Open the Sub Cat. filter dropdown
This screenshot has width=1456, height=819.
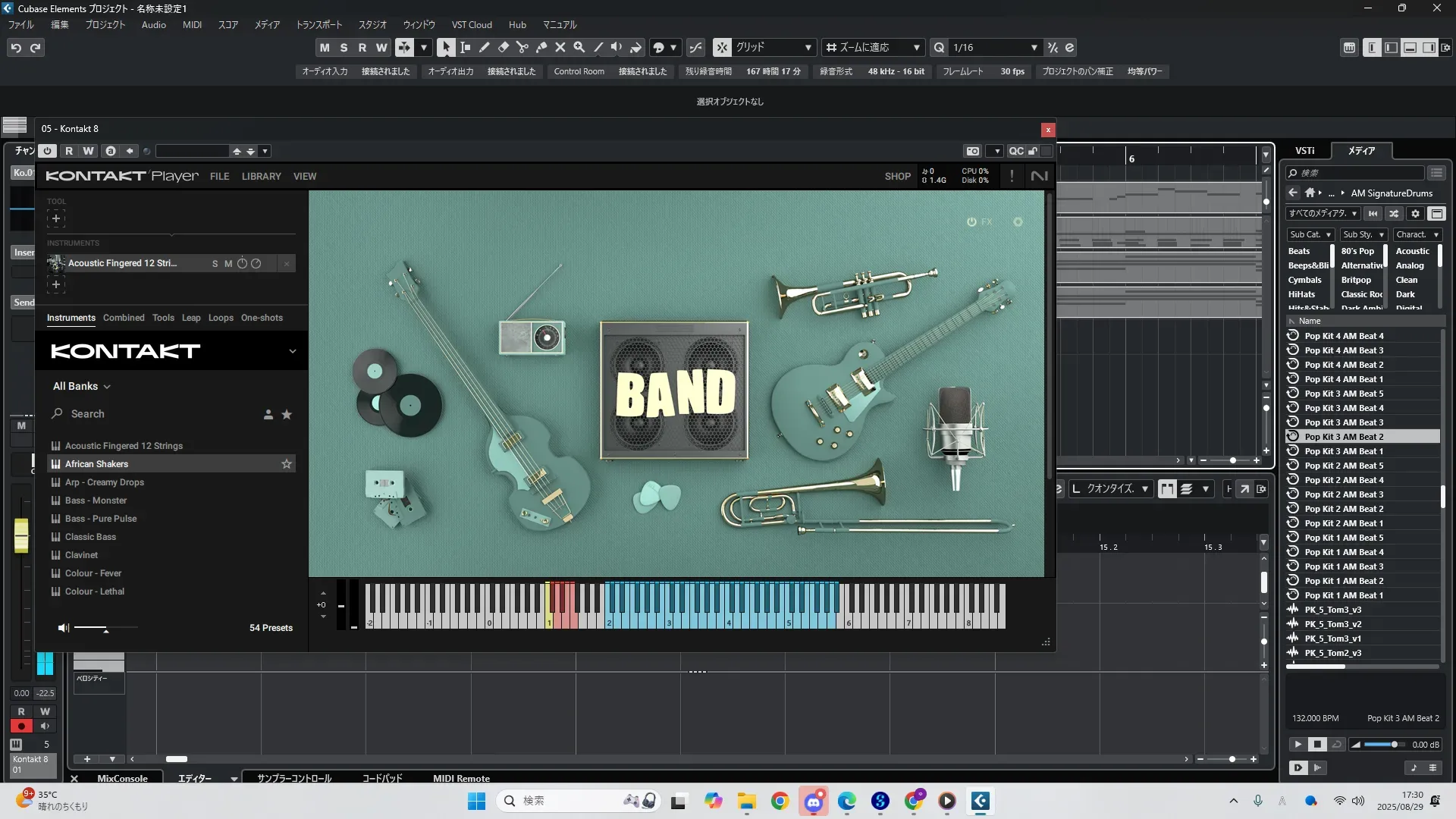click(1310, 235)
